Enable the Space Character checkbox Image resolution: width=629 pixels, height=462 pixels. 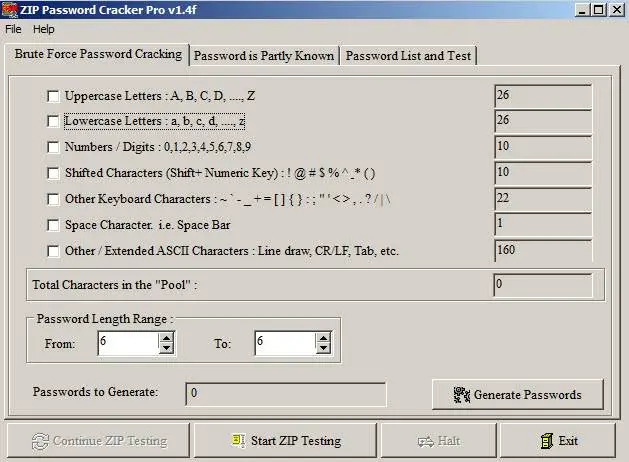click(x=53, y=225)
